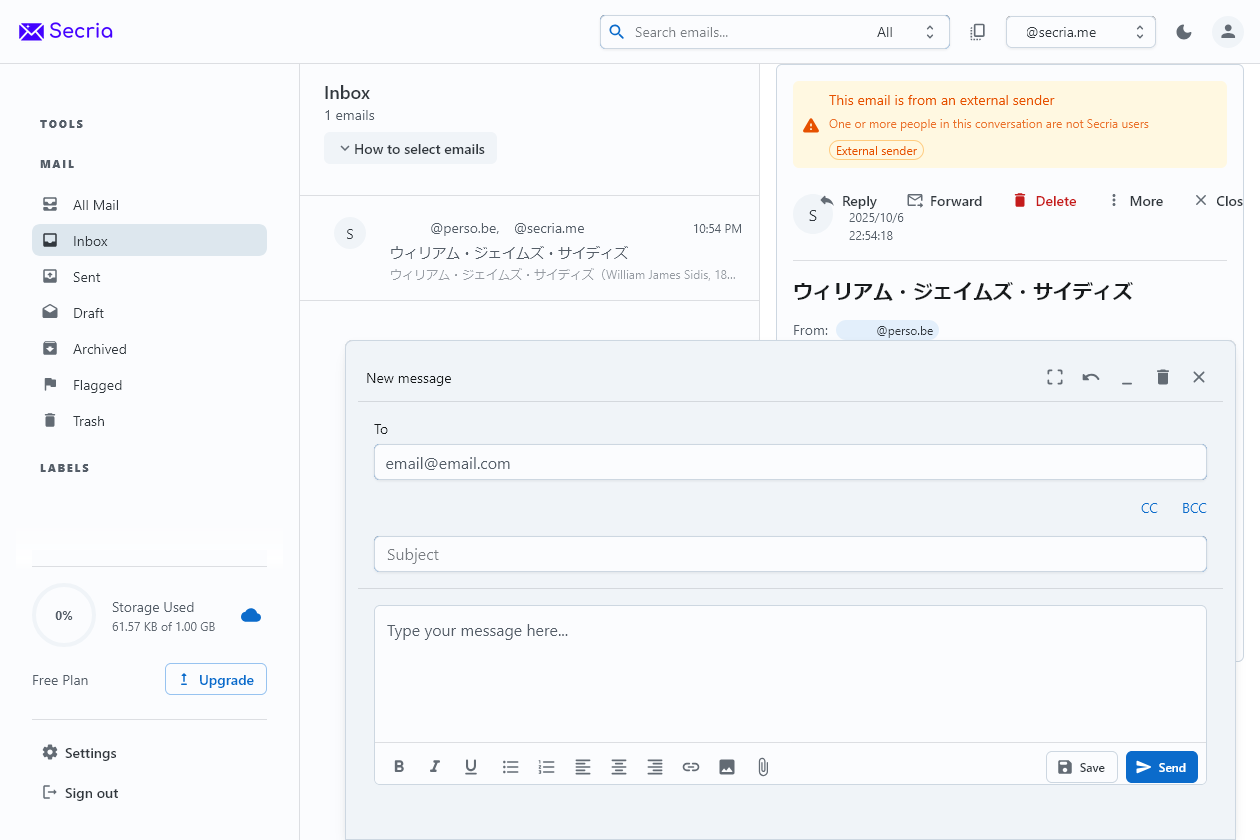Insert a bulleted list in message
Screen dimensions: 1260x840
(511, 767)
